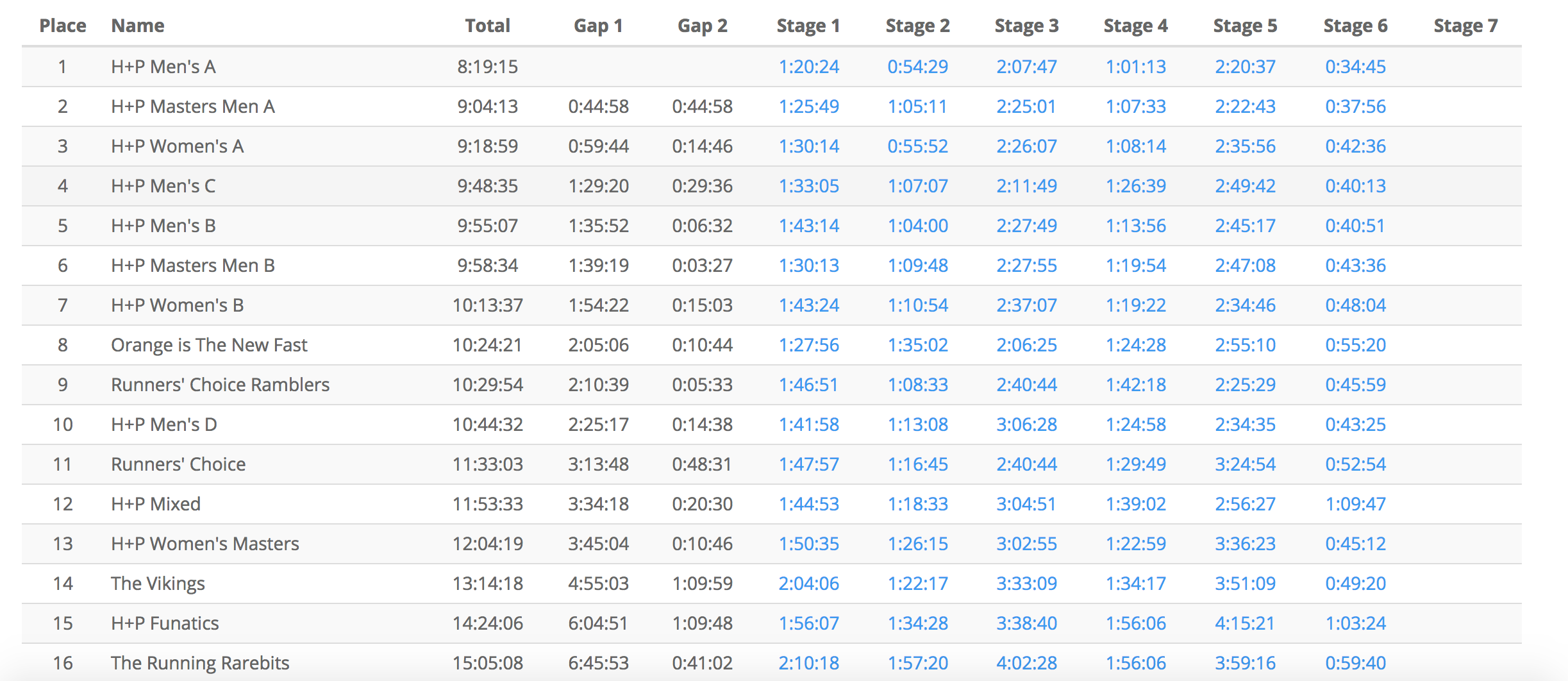Open H+P Women's B Stage 1 time 1:43:24
The width and height of the screenshot is (1568, 681).
coord(808,305)
